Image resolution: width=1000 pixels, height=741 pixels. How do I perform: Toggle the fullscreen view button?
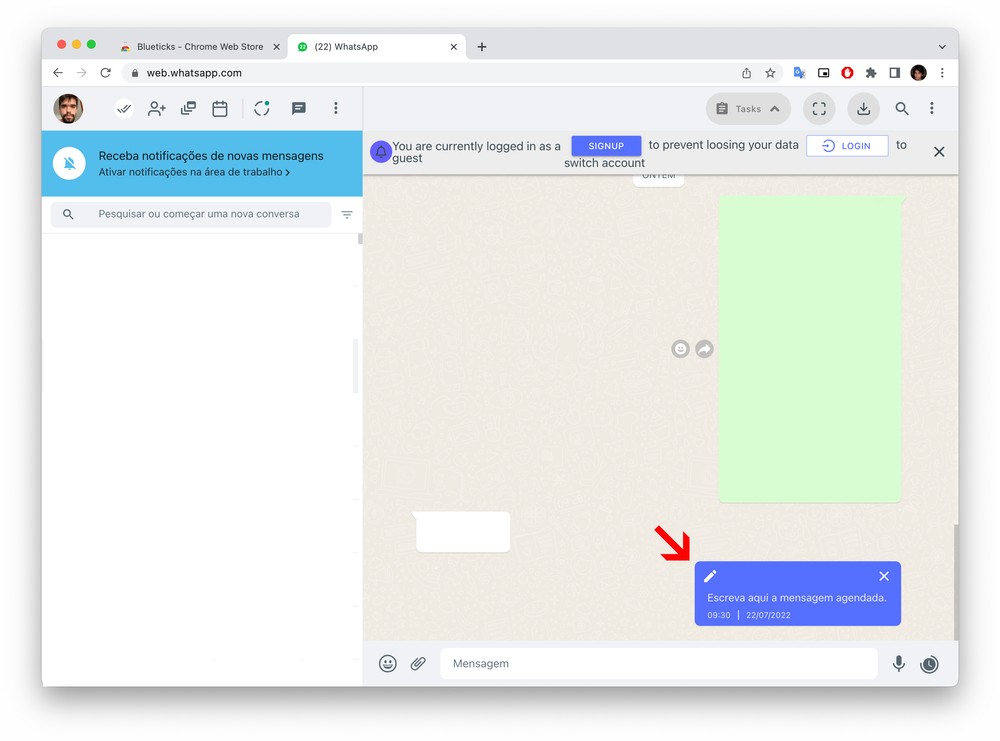point(819,109)
